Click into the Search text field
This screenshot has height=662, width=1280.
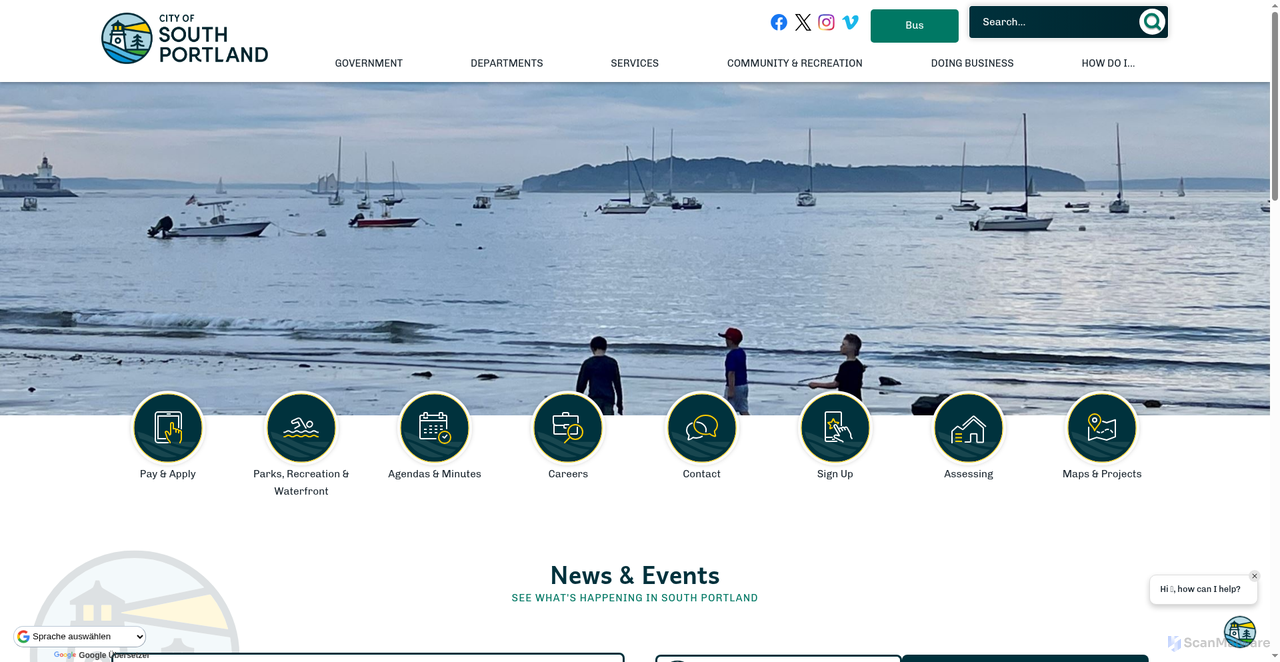[1055, 22]
